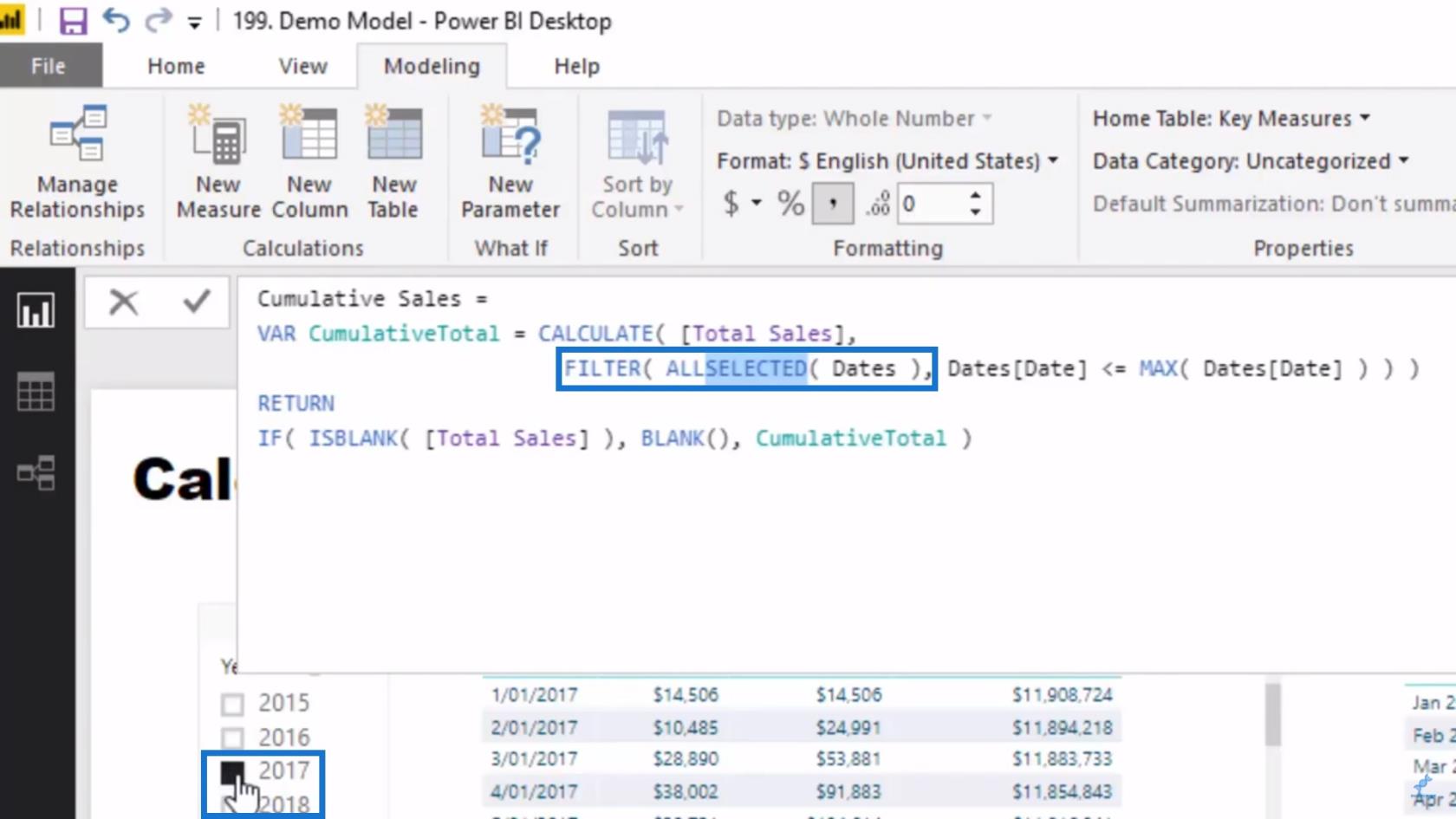
Task: Click ALLSELECTED in the formula
Action: (x=737, y=368)
